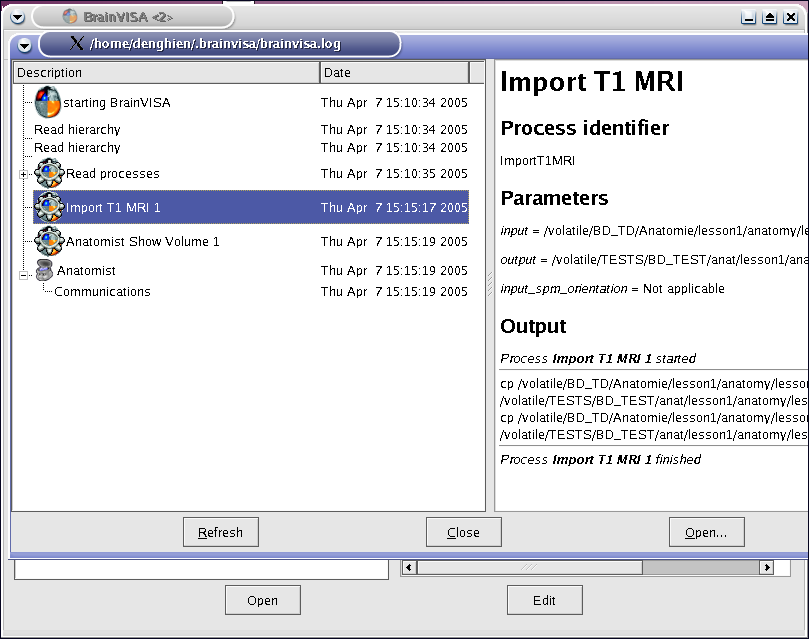This screenshot has height=639, width=809.
Task: Select the first Read hierarchy entry
Action: 77,130
